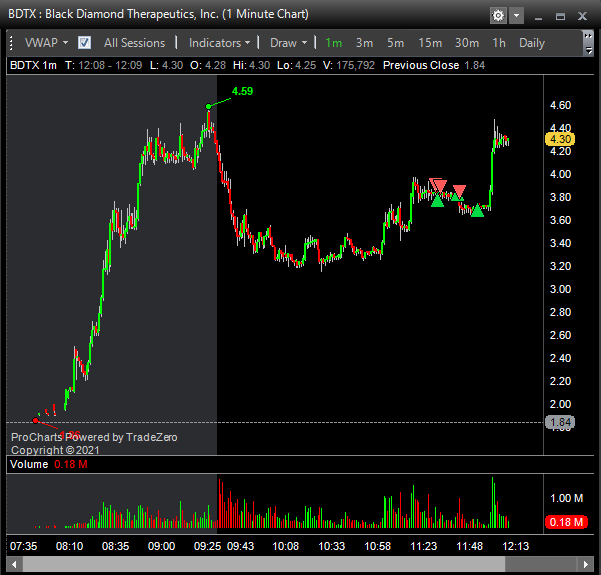Image resolution: width=601 pixels, height=575 pixels.
Task: Click the yellow 4.30 current price tag
Action: pos(560,139)
